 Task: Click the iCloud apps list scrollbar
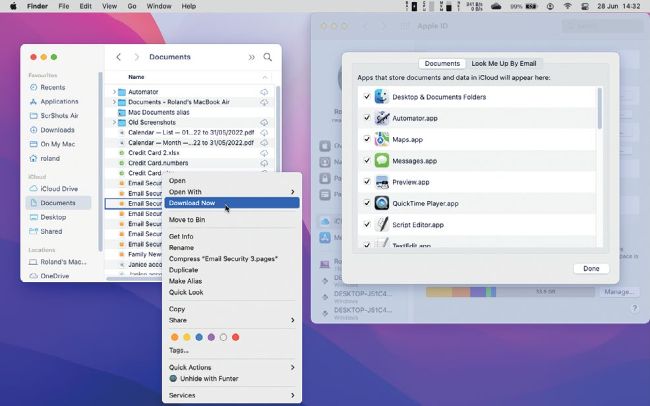pyautogui.click(x=599, y=109)
